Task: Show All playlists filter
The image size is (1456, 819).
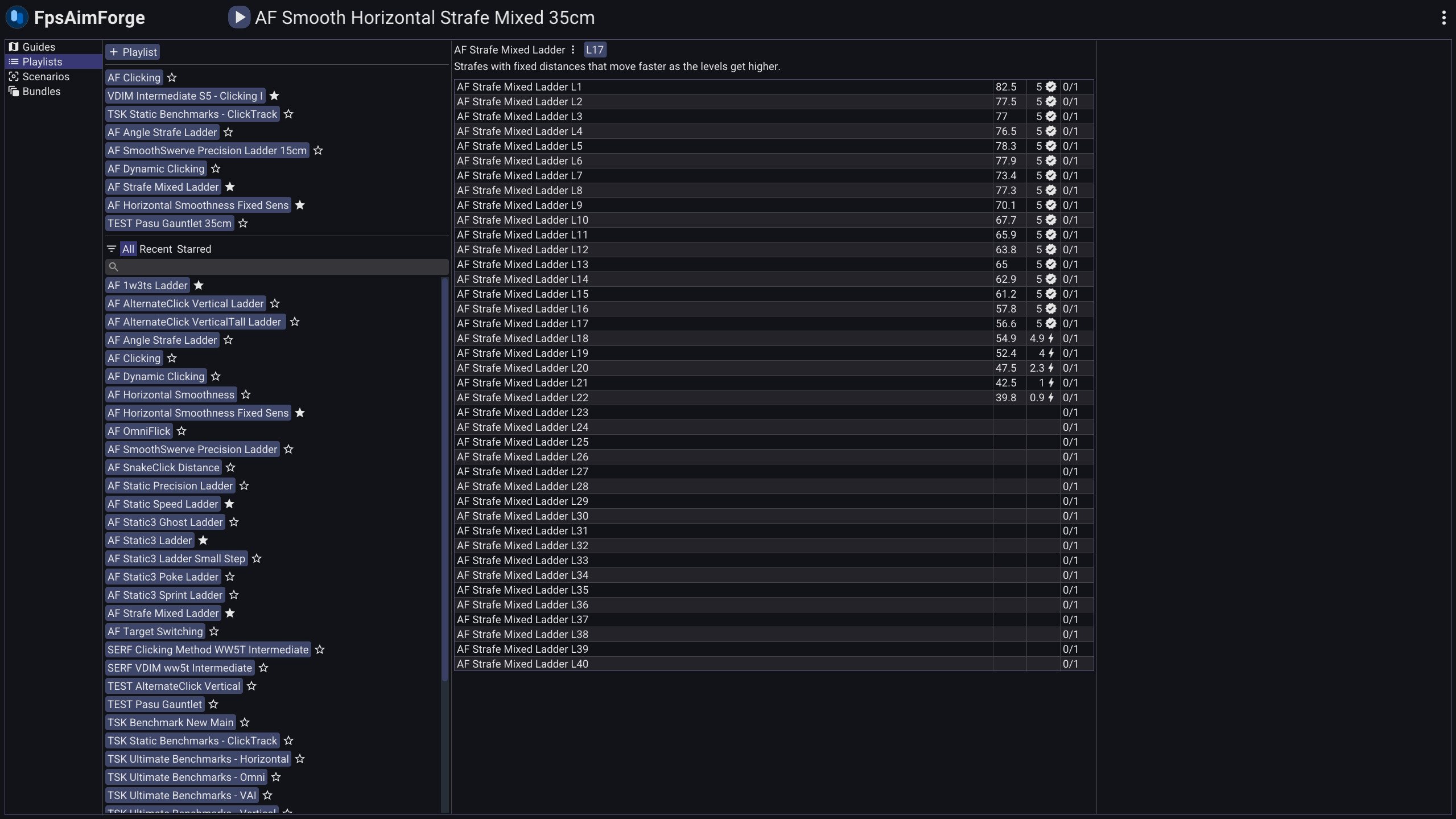Action: pyautogui.click(x=128, y=249)
